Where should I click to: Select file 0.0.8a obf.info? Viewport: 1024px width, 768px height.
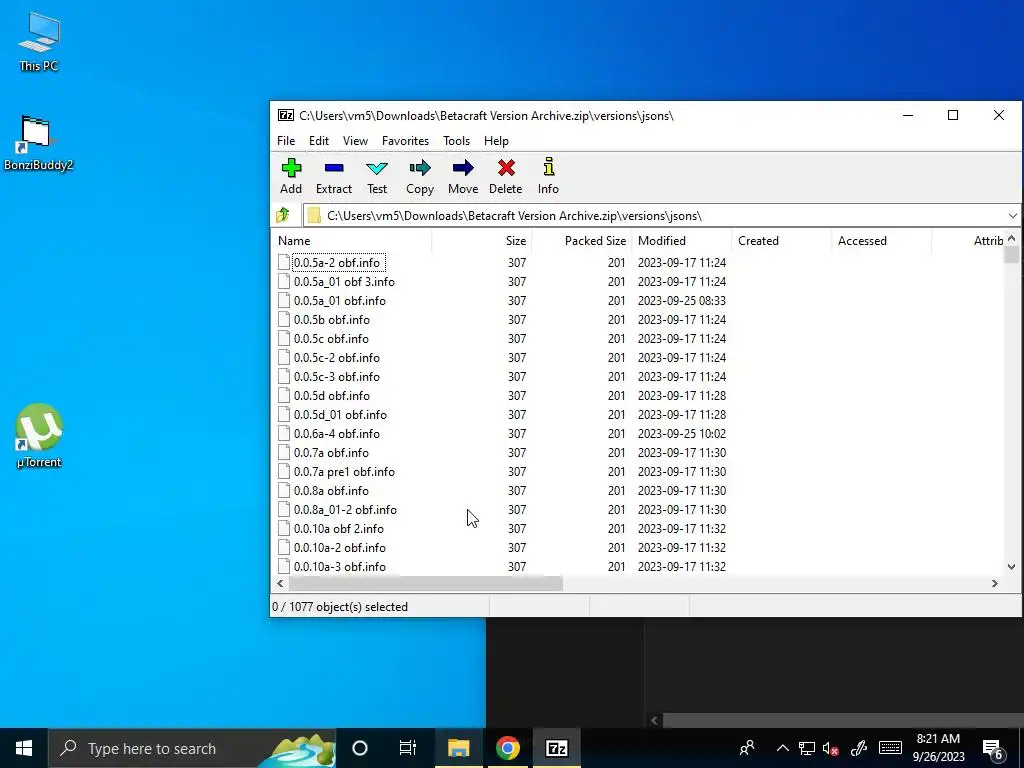point(331,490)
